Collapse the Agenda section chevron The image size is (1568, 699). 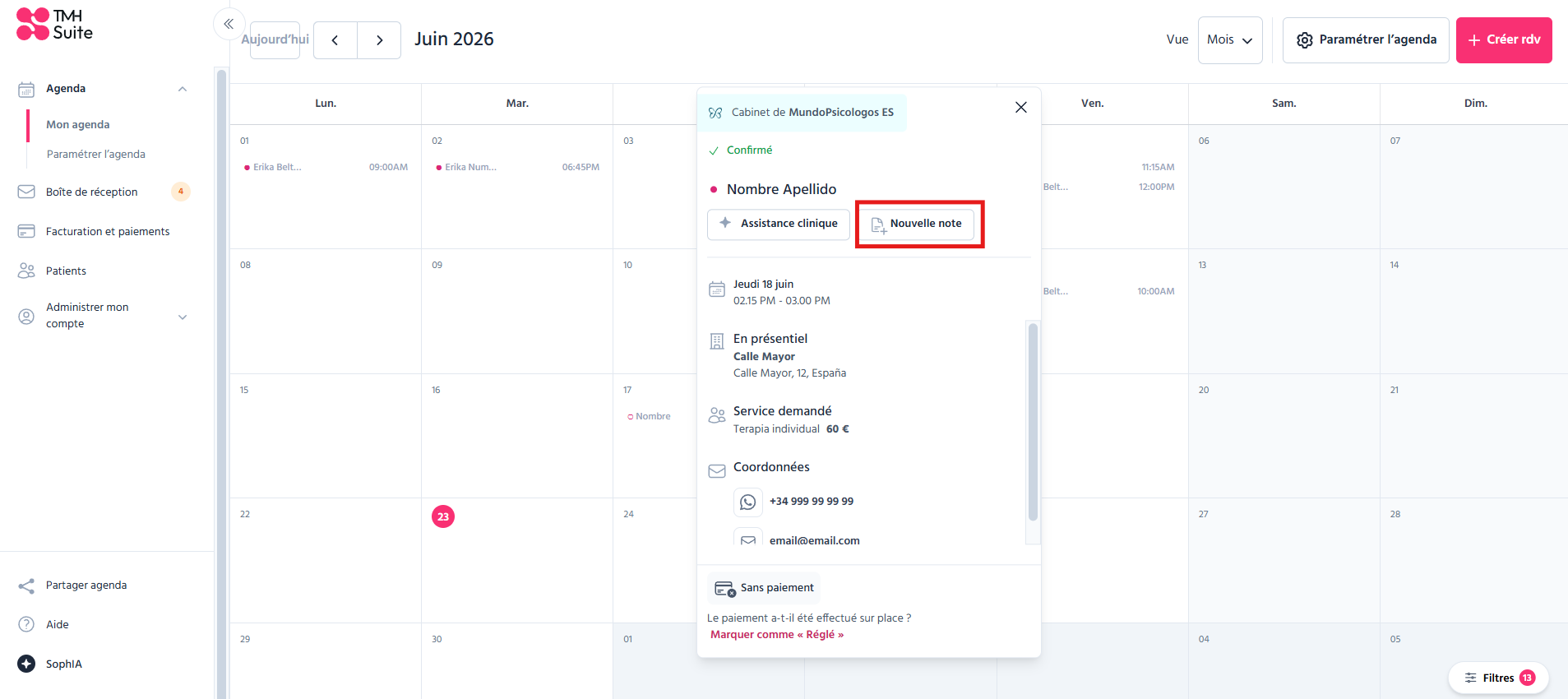(183, 89)
